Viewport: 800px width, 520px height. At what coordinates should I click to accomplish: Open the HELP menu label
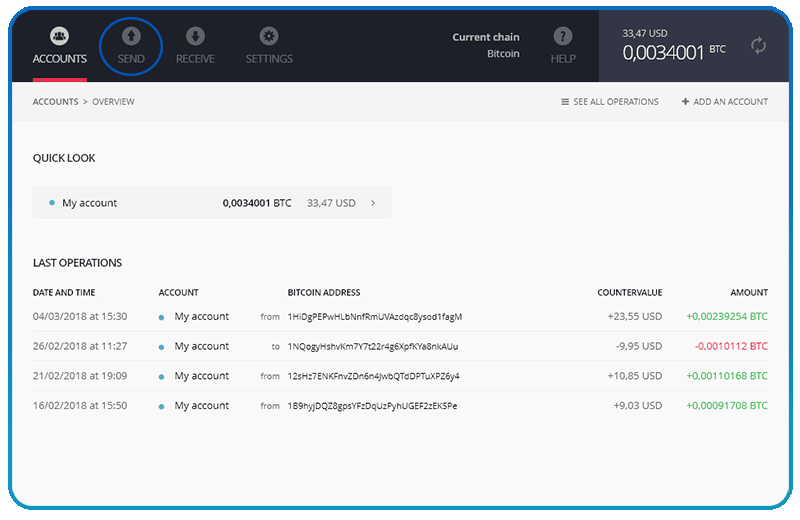click(563, 59)
